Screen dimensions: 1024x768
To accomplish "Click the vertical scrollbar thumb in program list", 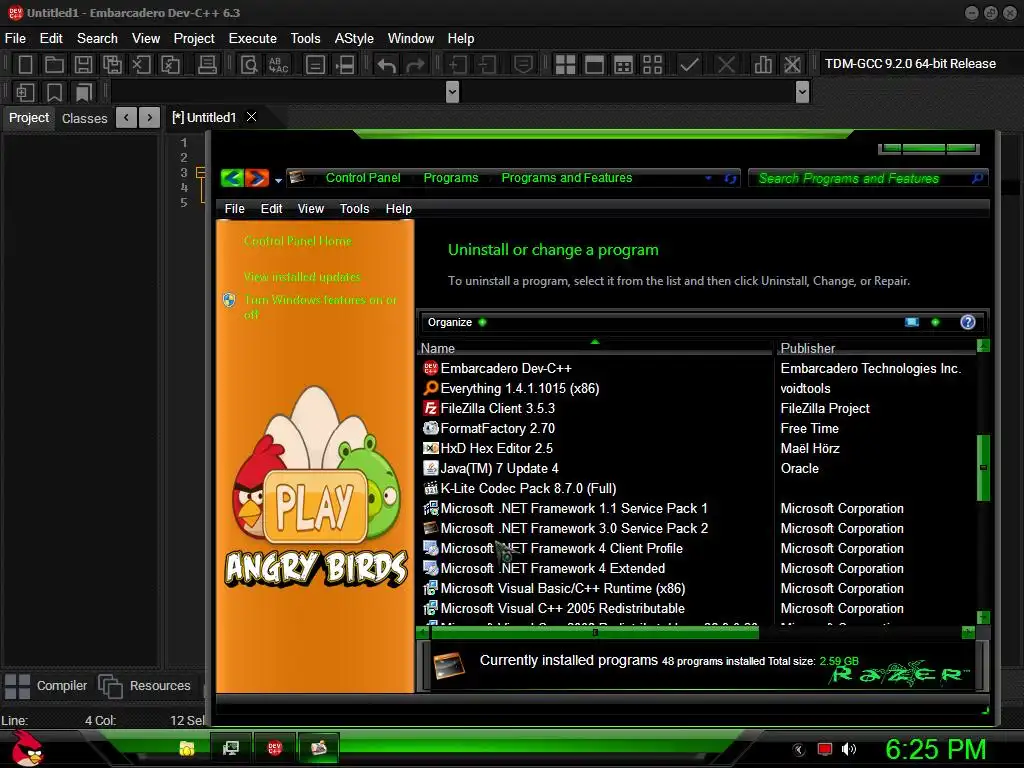I will click(x=983, y=468).
